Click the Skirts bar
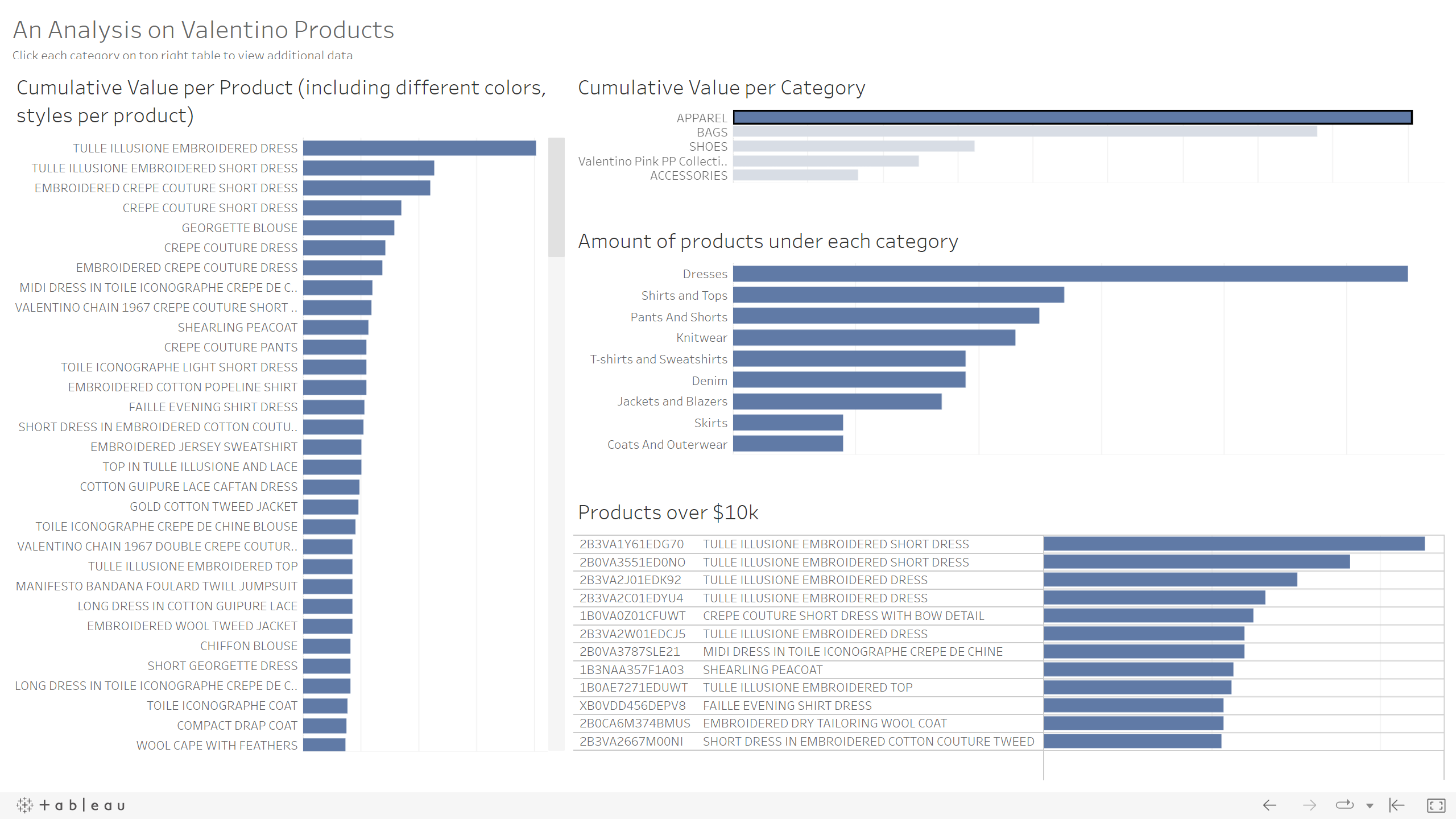The image size is (1456, 819). (x=788, y=423)
